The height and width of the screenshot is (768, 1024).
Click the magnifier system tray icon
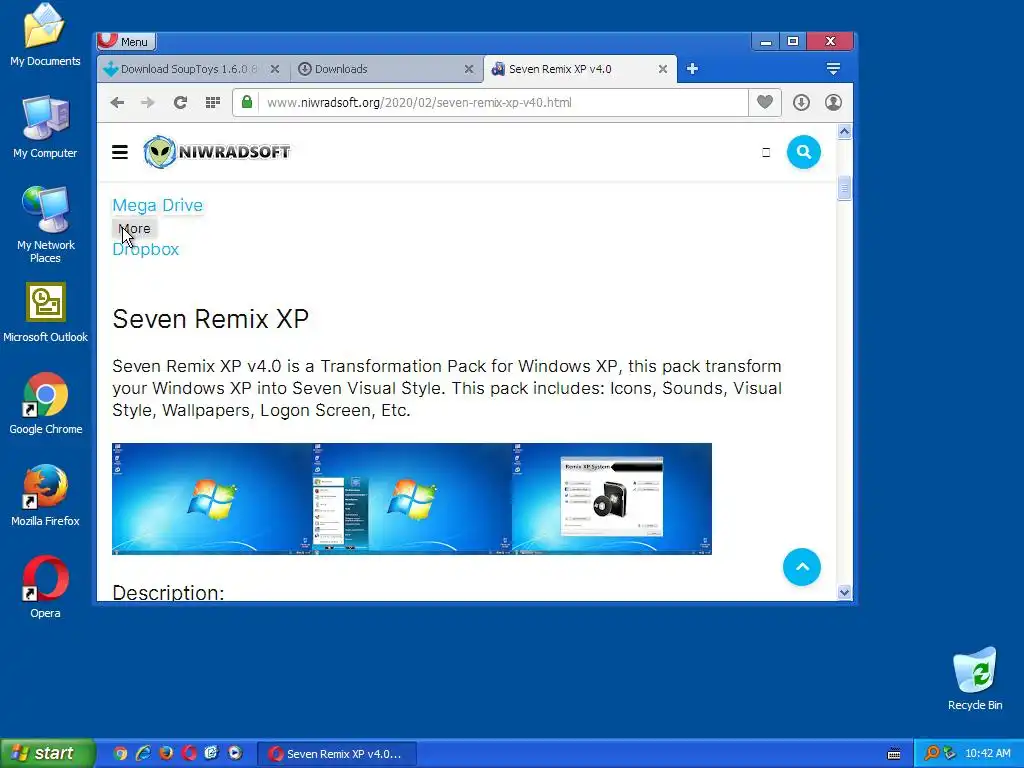pos(931,753)
